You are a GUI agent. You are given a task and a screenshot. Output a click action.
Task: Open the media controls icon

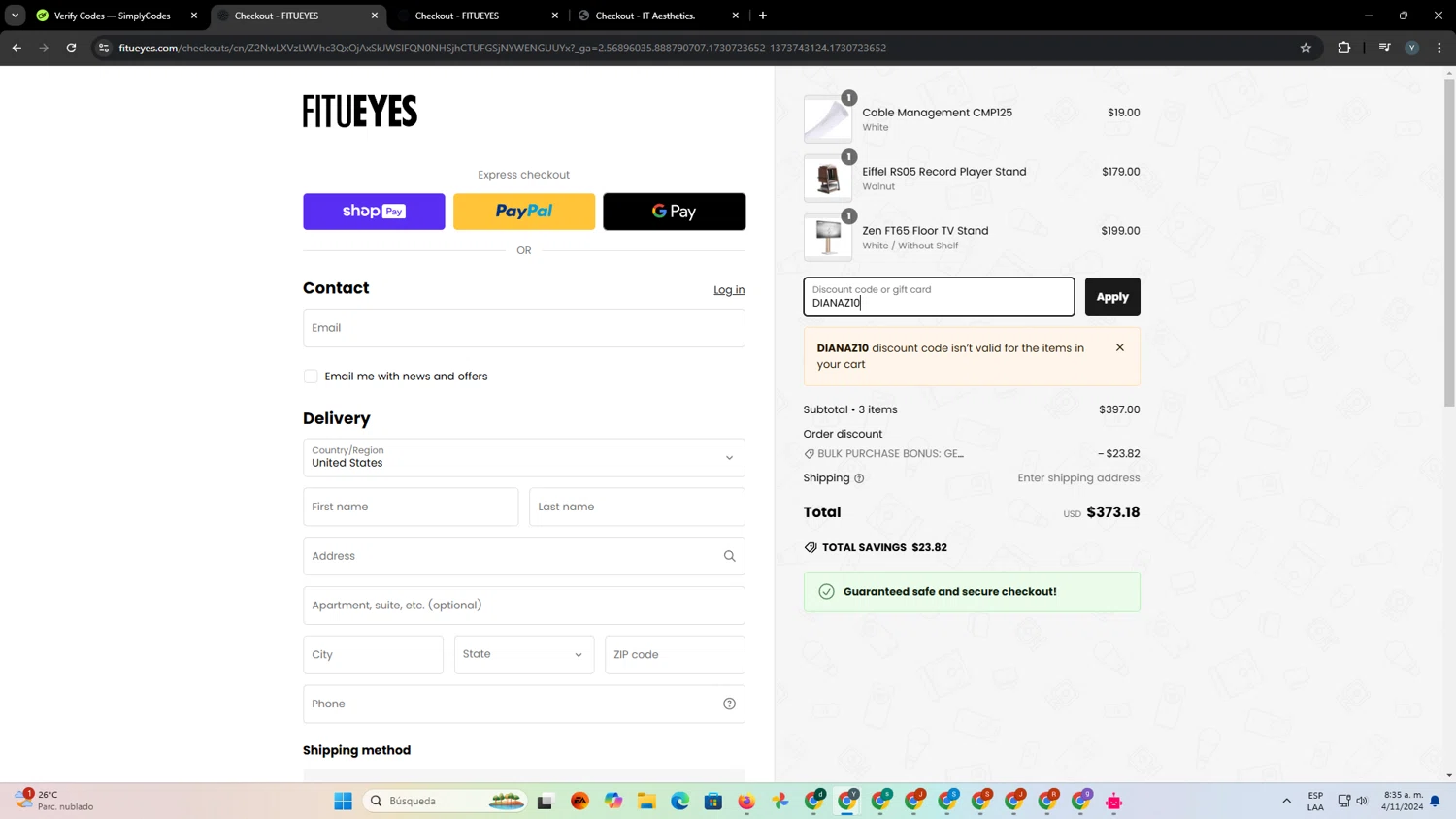pos(1385,48)
